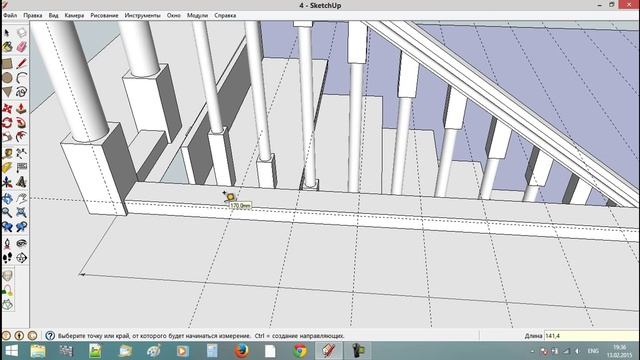Pick the Follow Me tool
This screenshot has height=360, width=640.
point(22,122)
